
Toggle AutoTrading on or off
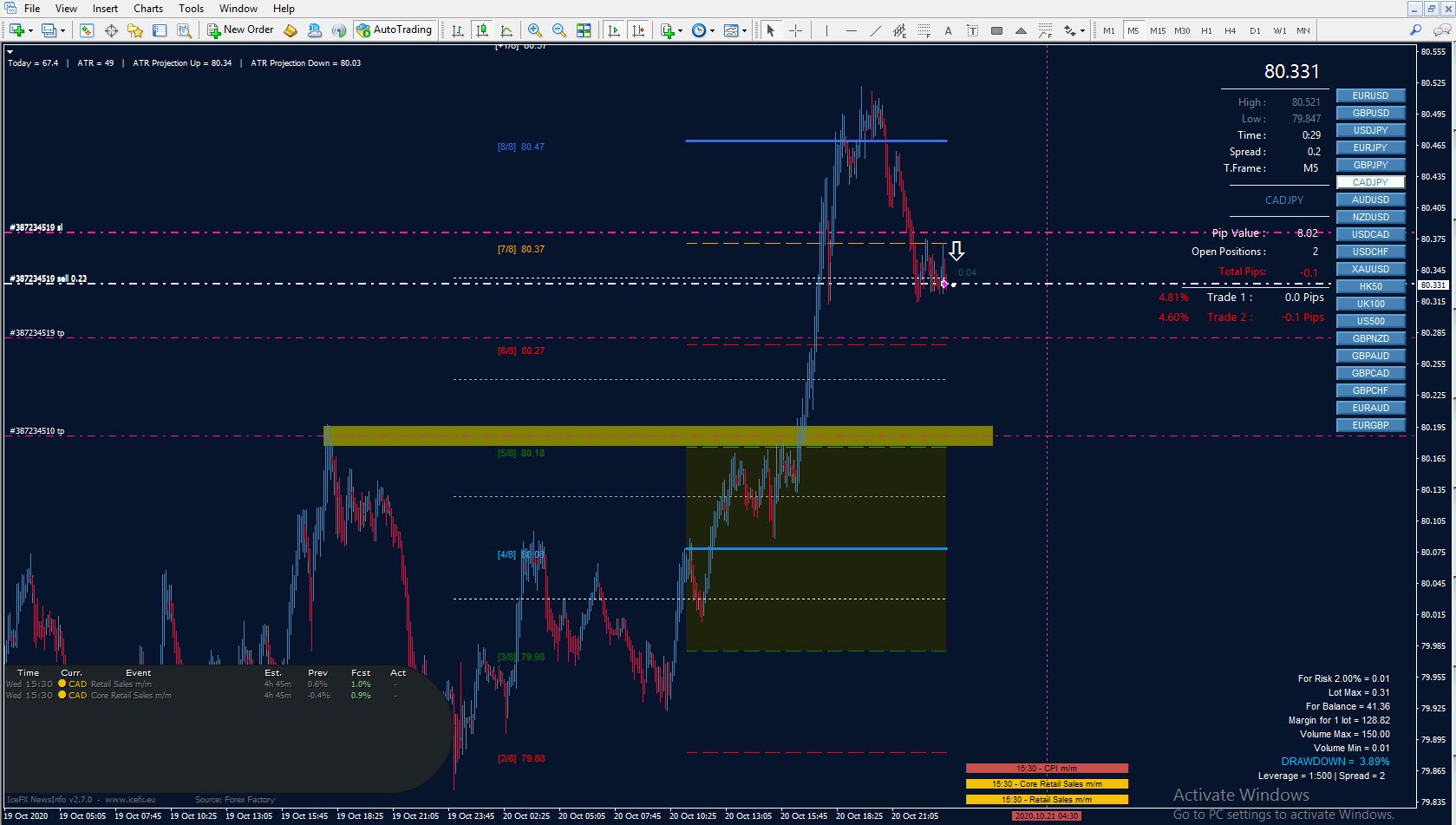point(394,30)
